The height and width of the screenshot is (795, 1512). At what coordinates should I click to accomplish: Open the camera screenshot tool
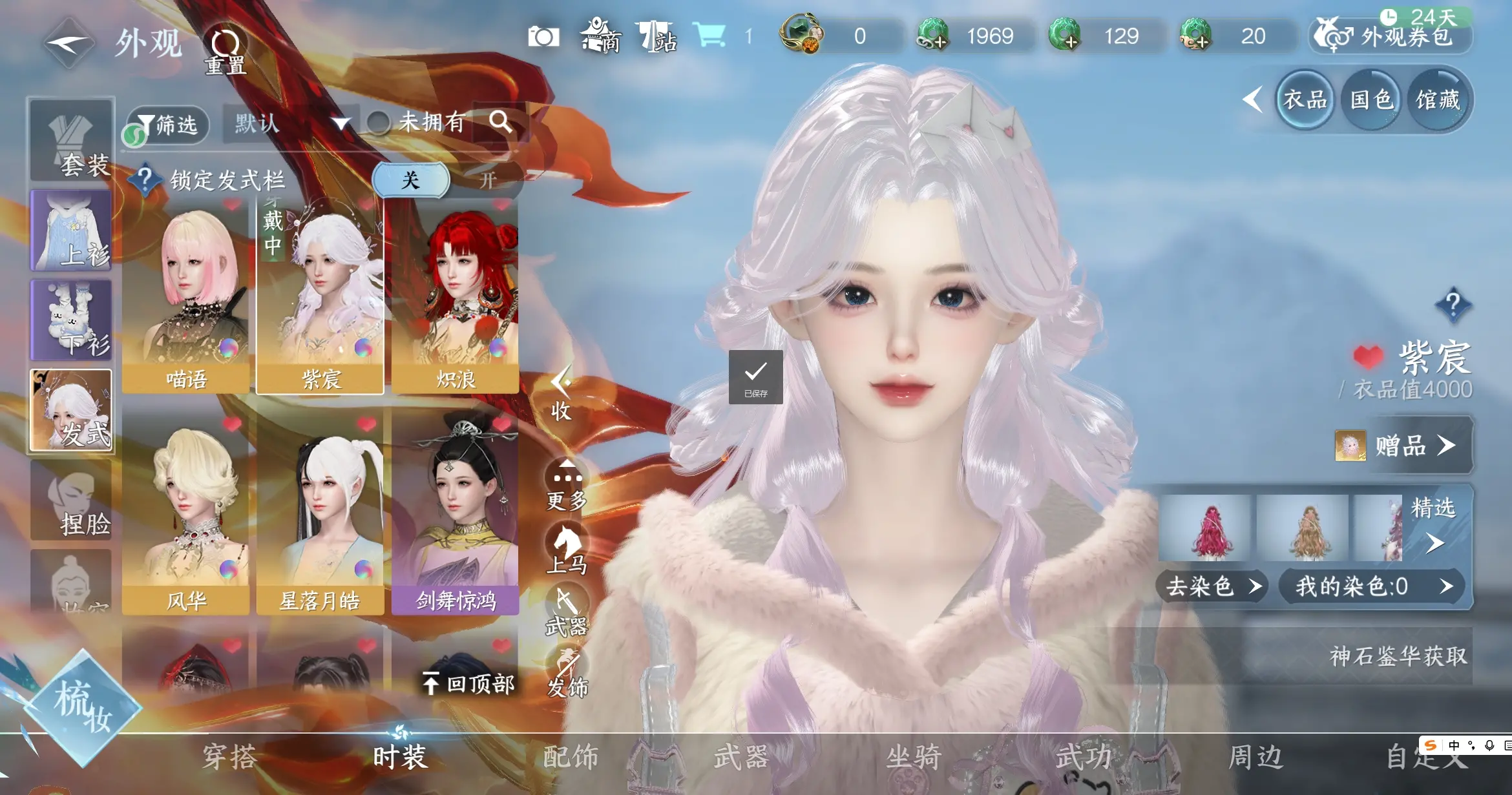543,37
